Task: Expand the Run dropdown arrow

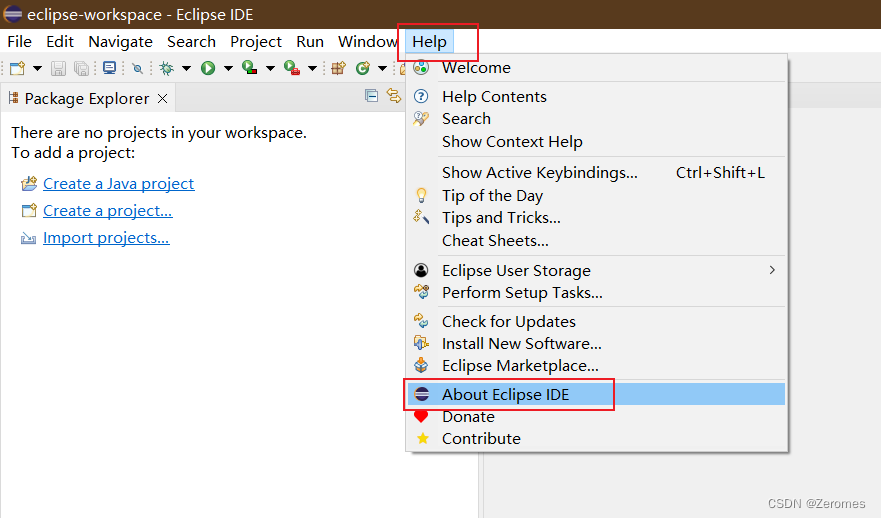Action: click(x=228, y=69)
